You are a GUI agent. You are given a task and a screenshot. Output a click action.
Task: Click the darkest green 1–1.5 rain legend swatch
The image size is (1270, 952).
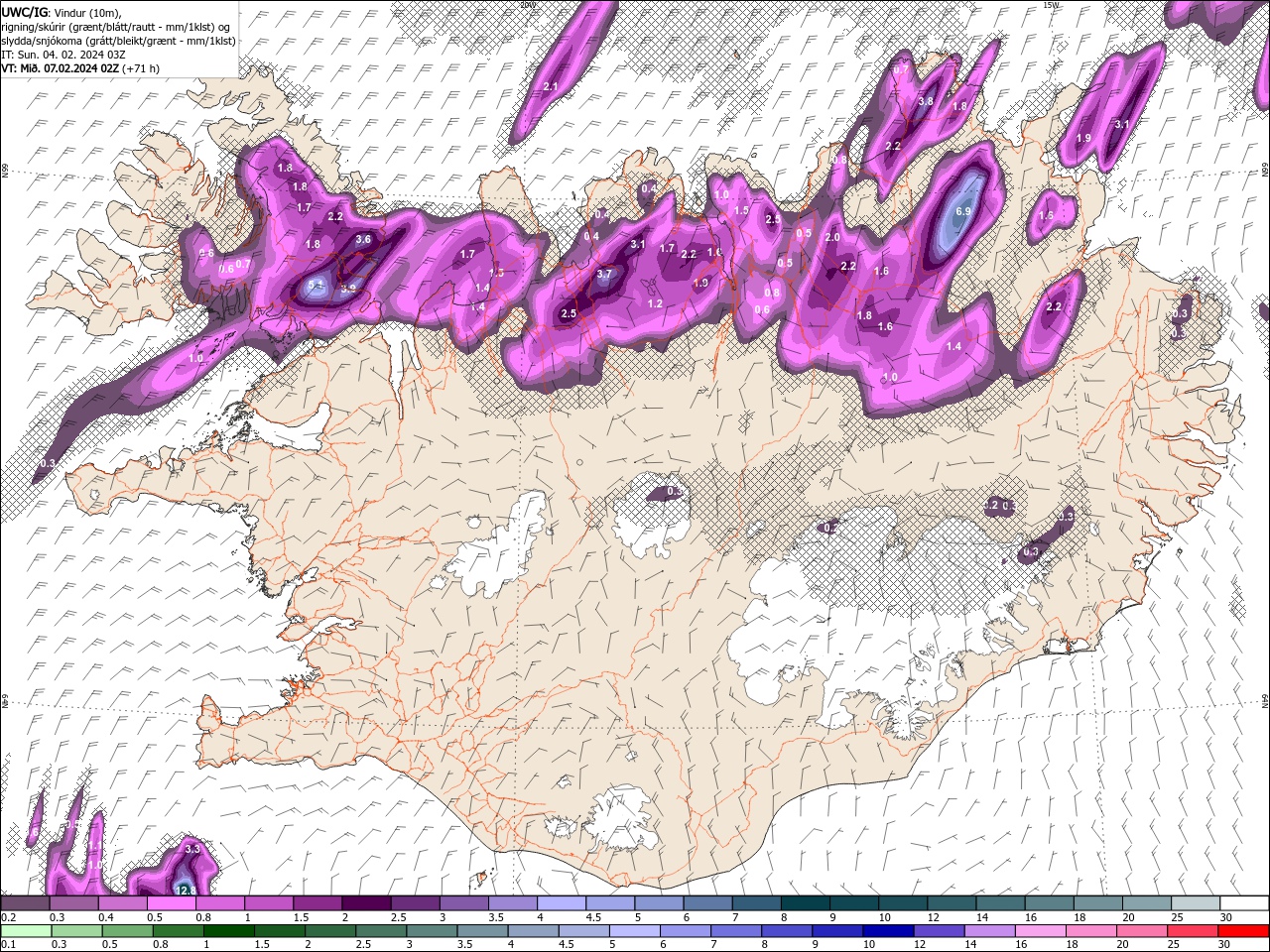coord(229,931)
